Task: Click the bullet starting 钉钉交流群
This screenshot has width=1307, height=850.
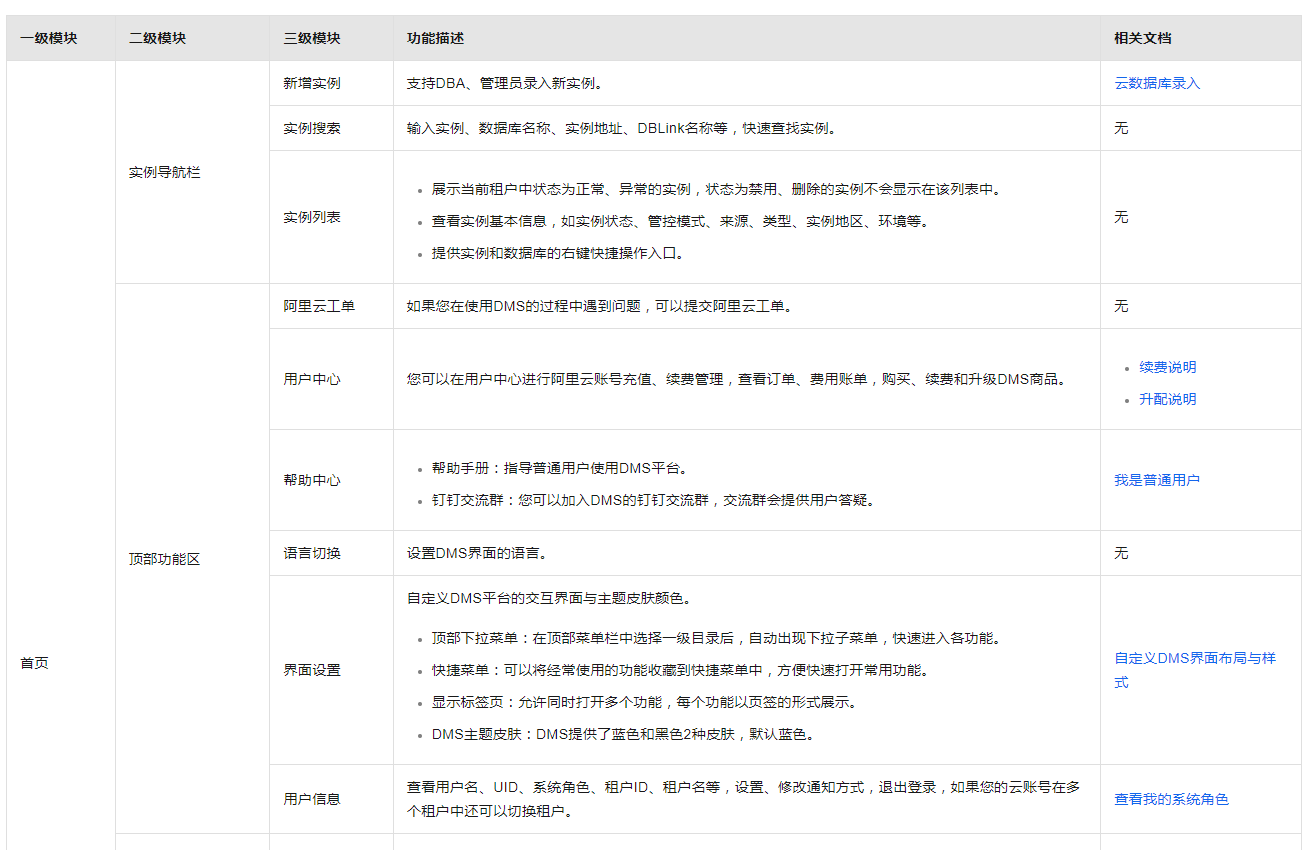Action: tap(654, 499)
